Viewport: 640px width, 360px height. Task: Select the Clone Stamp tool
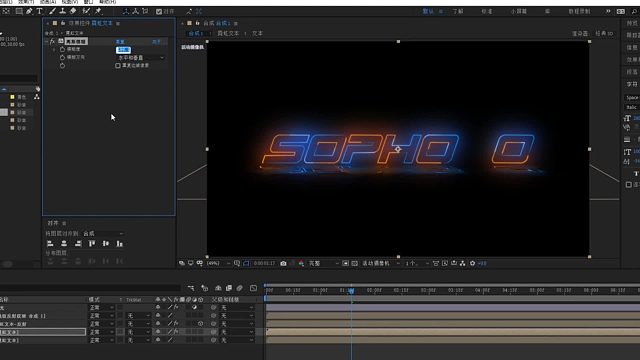62,11
